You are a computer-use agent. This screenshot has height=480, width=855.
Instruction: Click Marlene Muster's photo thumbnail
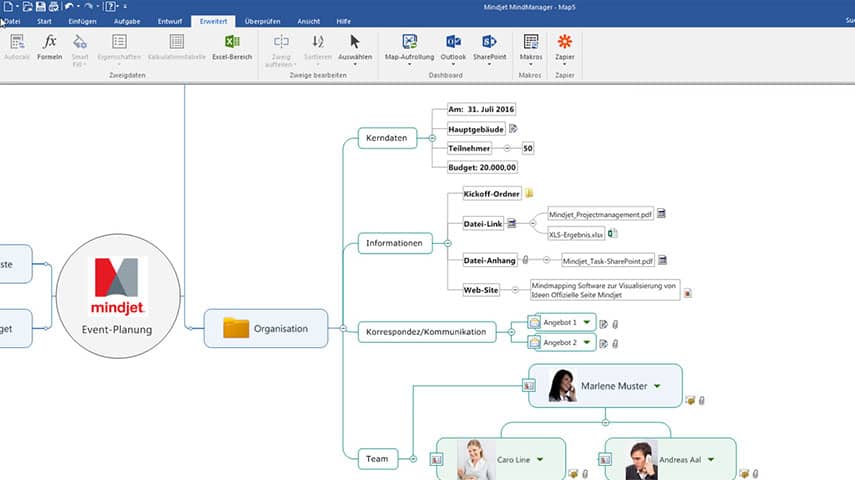point(562,386)
